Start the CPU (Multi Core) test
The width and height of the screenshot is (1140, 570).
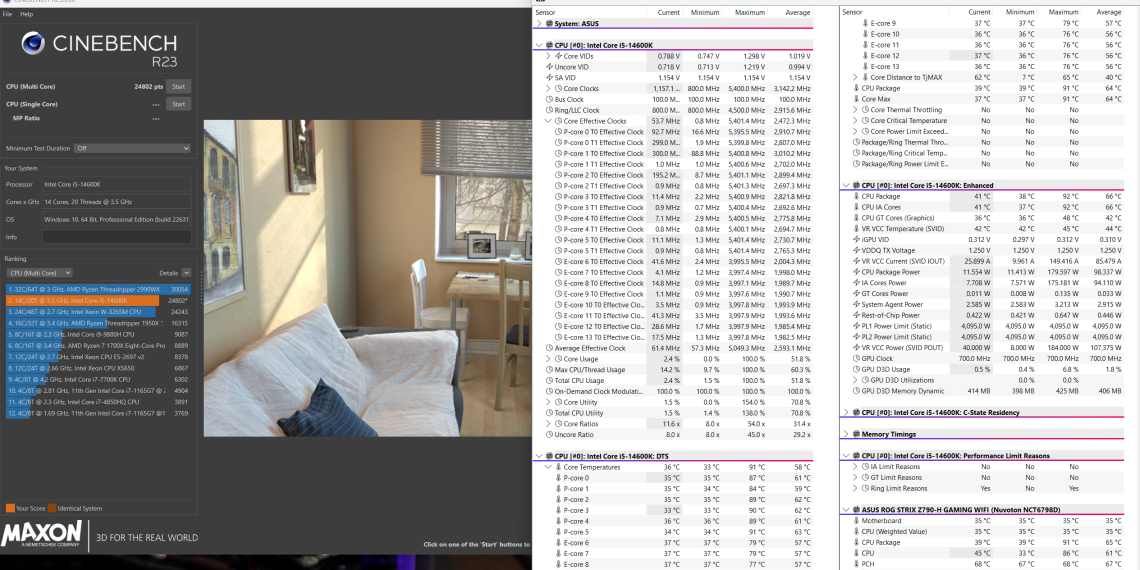(x=178, y=87)
